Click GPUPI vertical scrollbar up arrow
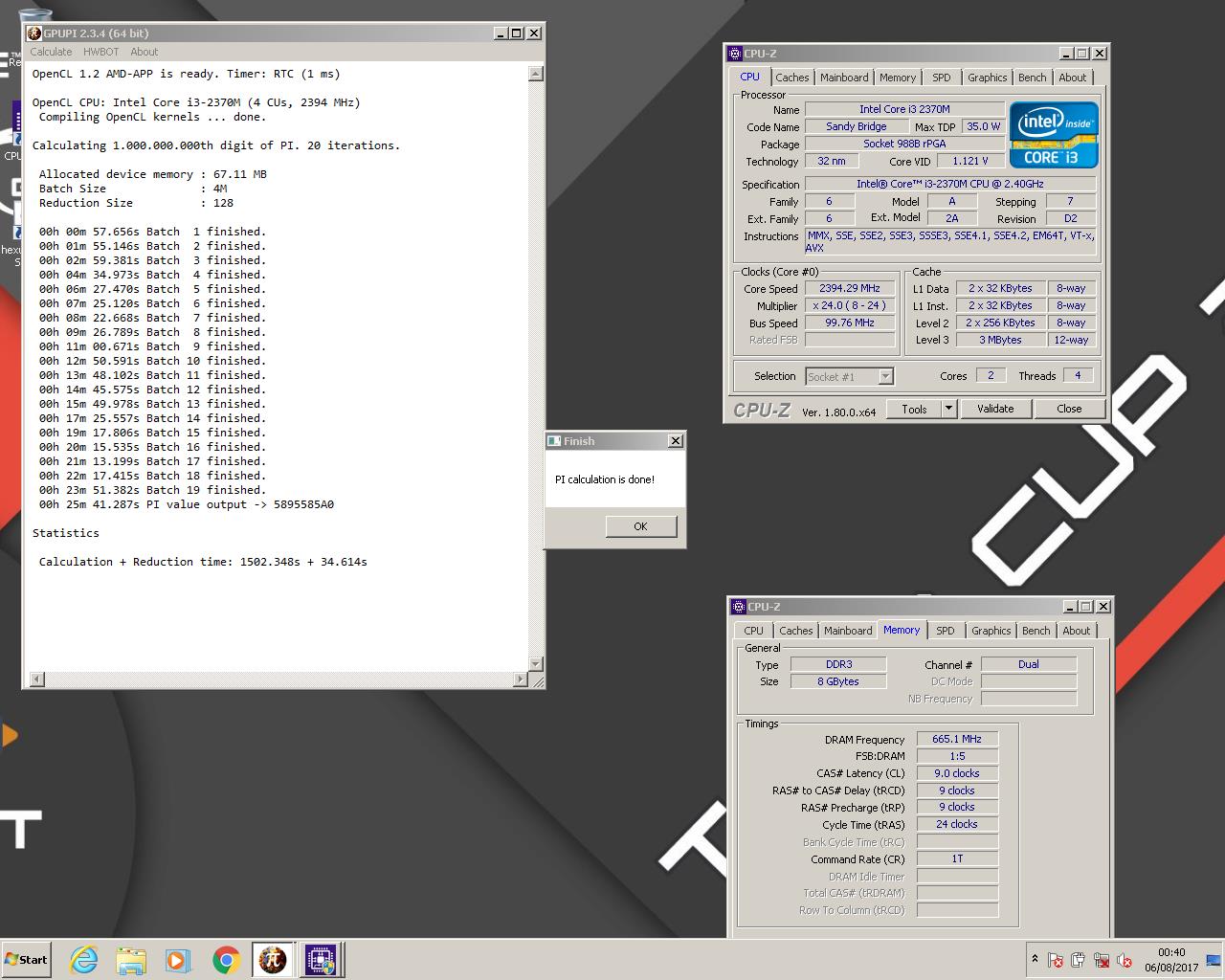The height and width of the screenshot is (980, 1225). pos(535,74)
